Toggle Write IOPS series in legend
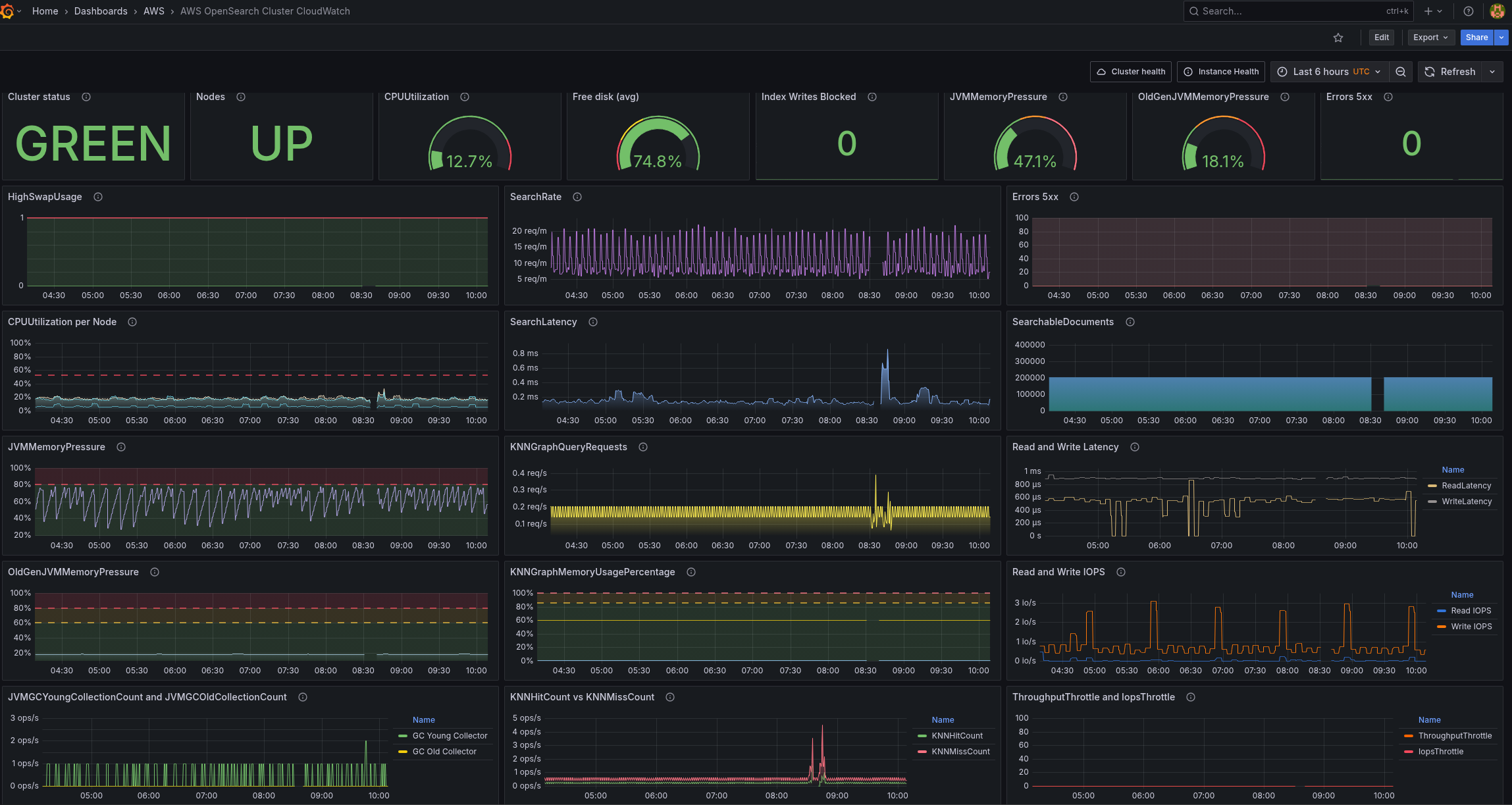 click(1471, 627)
